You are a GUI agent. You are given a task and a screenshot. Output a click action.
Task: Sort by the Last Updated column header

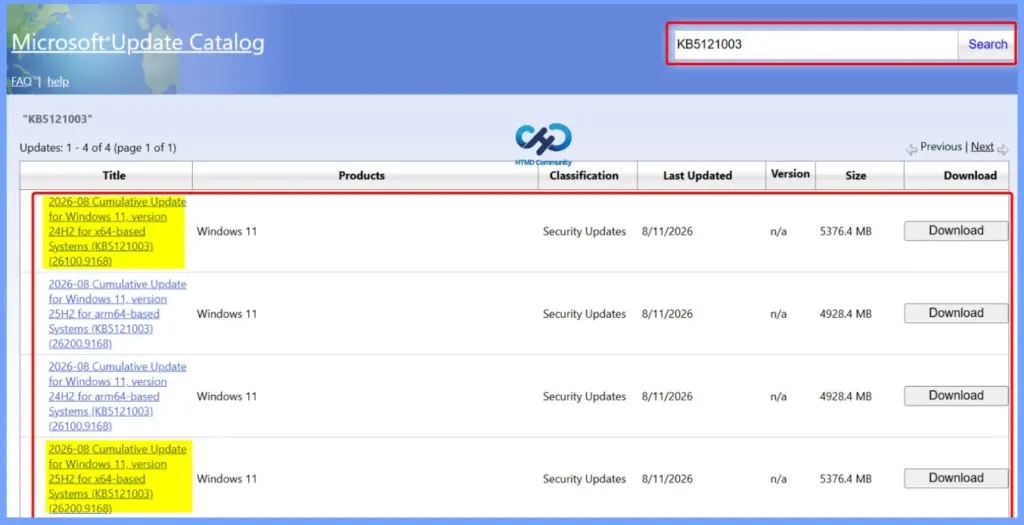point(697,176)
